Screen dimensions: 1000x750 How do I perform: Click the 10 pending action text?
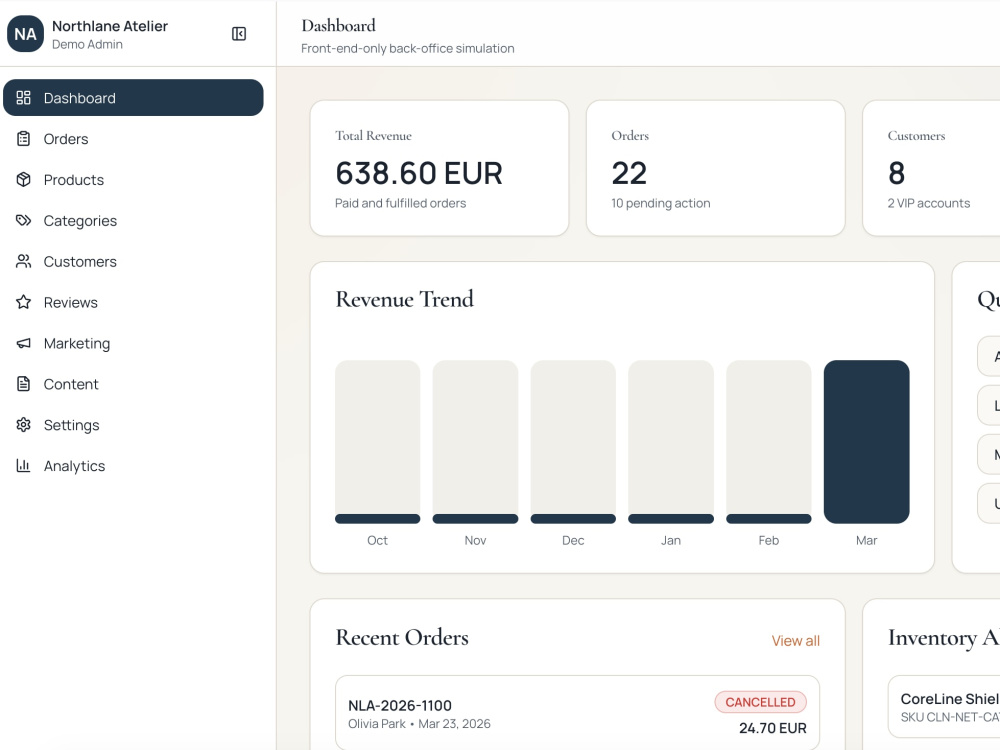pyautogui.click(x=661, y=203)
